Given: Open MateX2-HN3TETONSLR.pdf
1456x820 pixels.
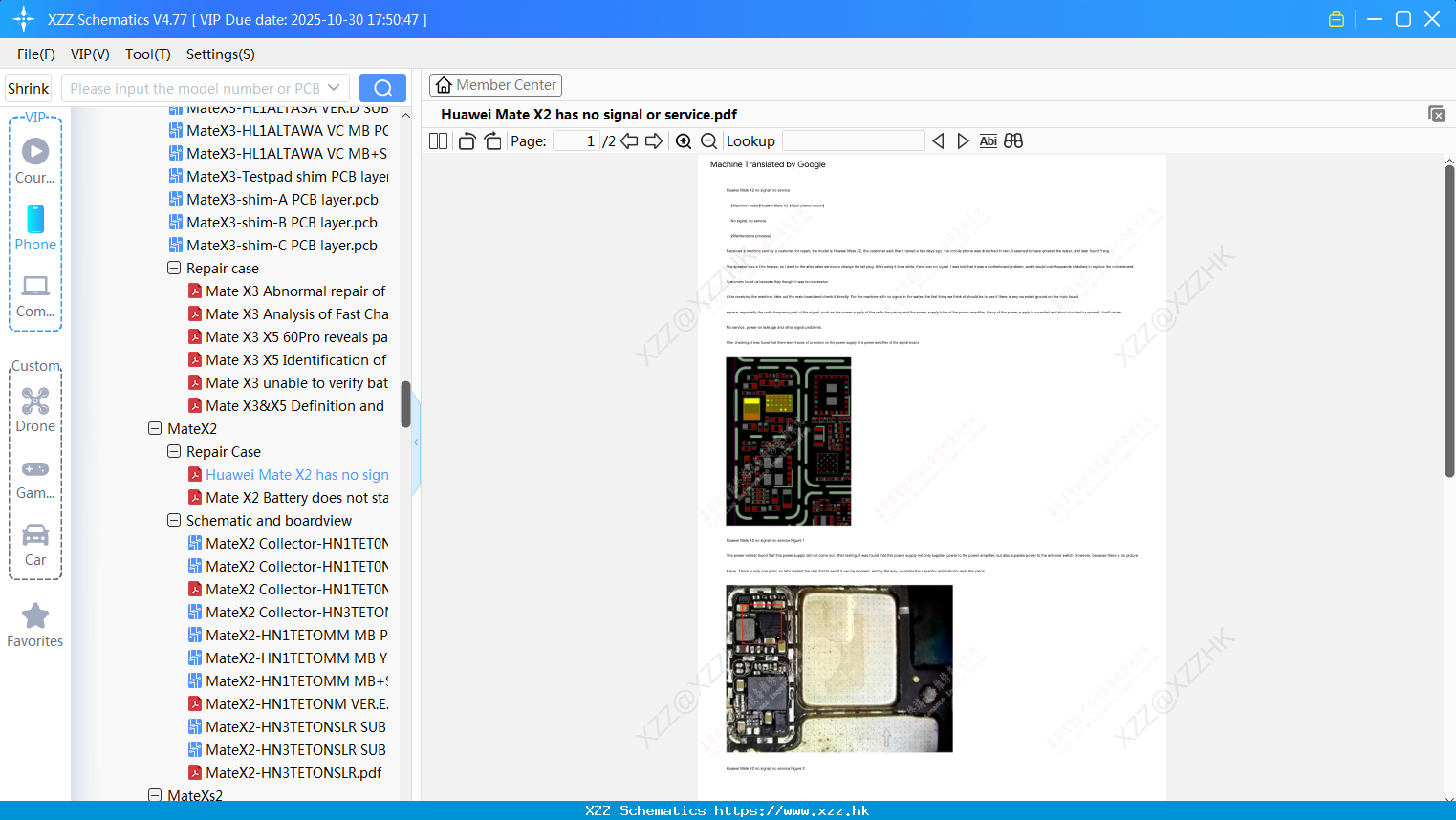Looking at the screenshot, I should pos(285,773).
